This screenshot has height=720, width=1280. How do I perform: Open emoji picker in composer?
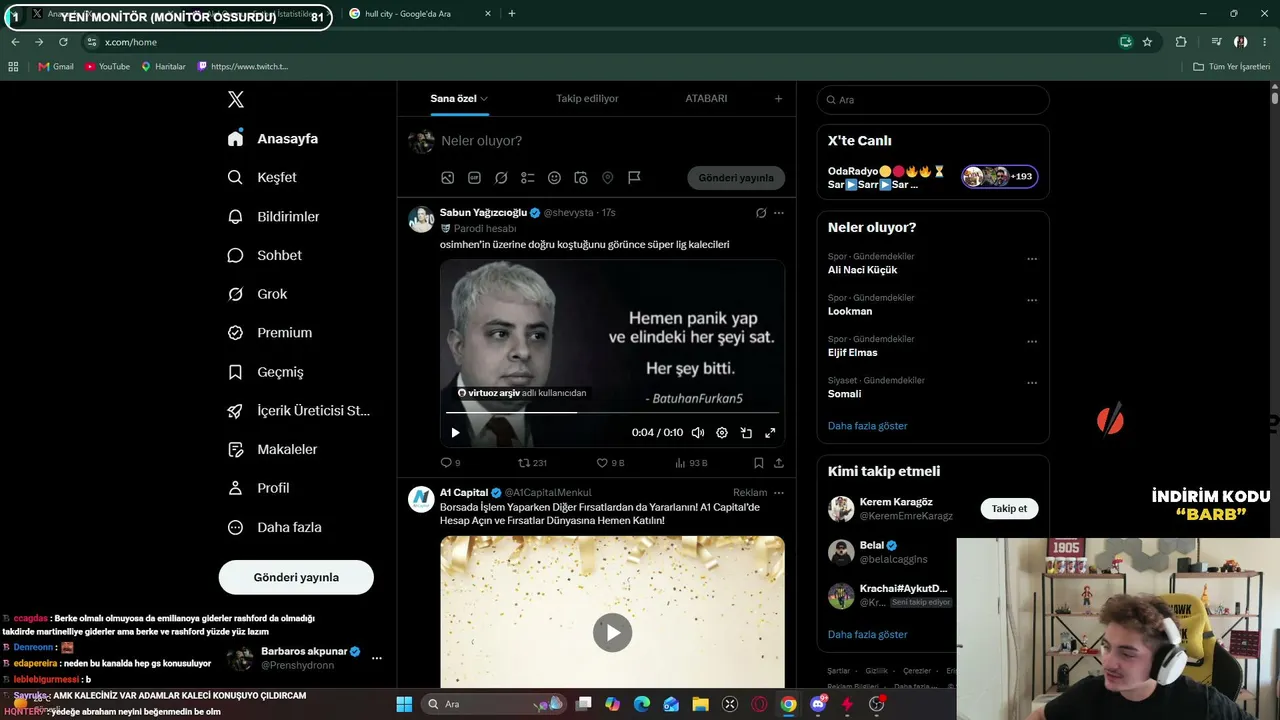click(x=554, y=178)
